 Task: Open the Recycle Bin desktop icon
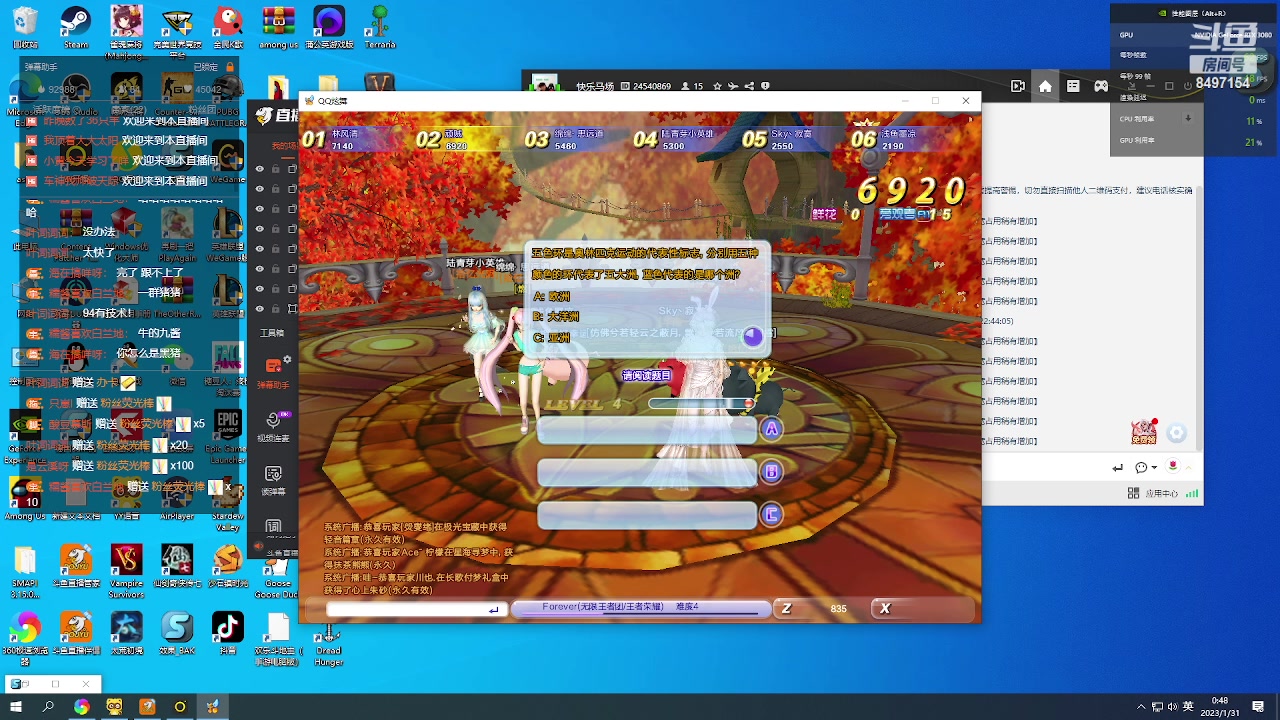click(25, 27)
